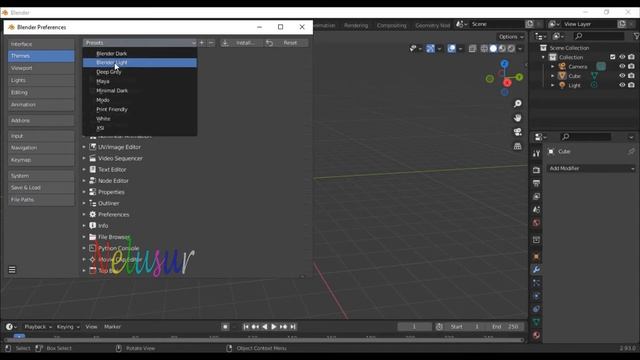
Task: Open the timeline Playback menu
Action: click(x=38, y=327)
